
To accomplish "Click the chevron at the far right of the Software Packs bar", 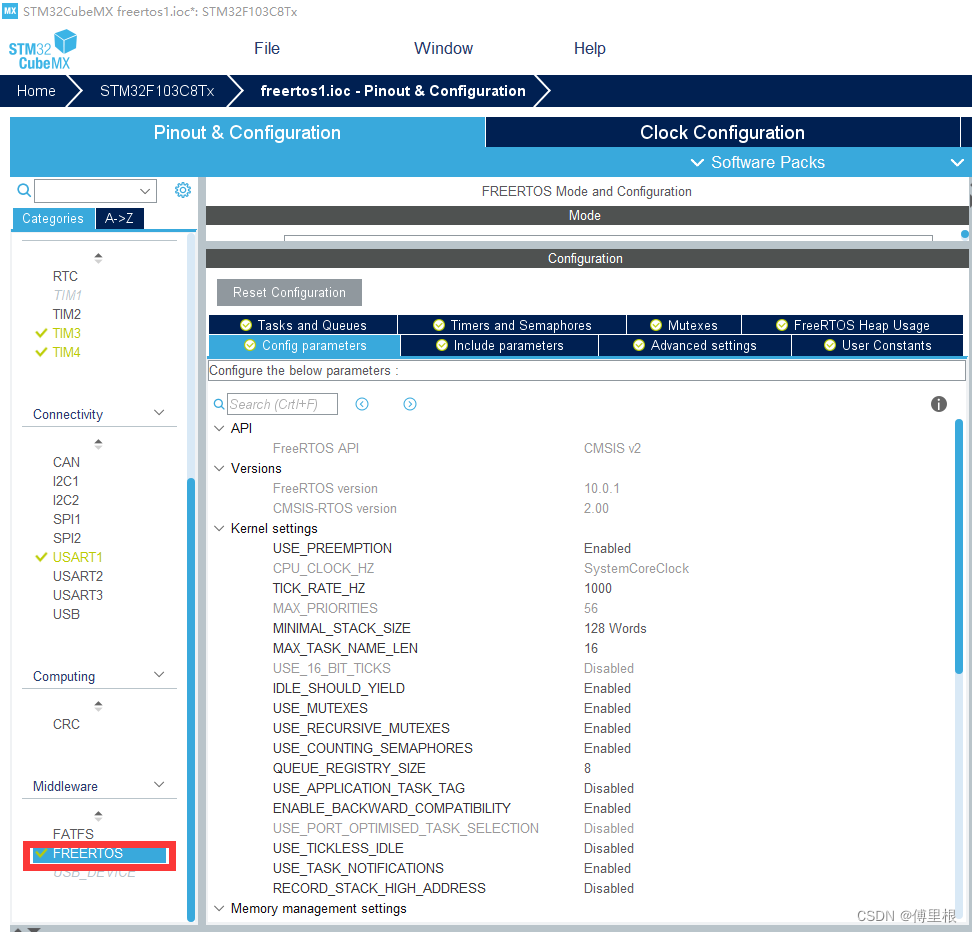I will pos(957,162).
